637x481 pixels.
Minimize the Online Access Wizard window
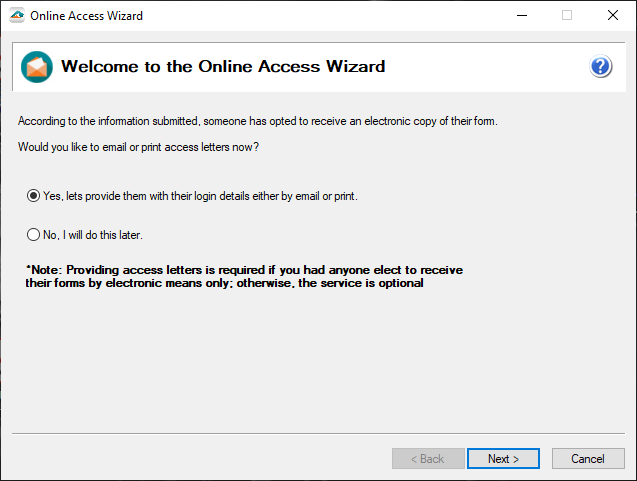click(520, 15)
